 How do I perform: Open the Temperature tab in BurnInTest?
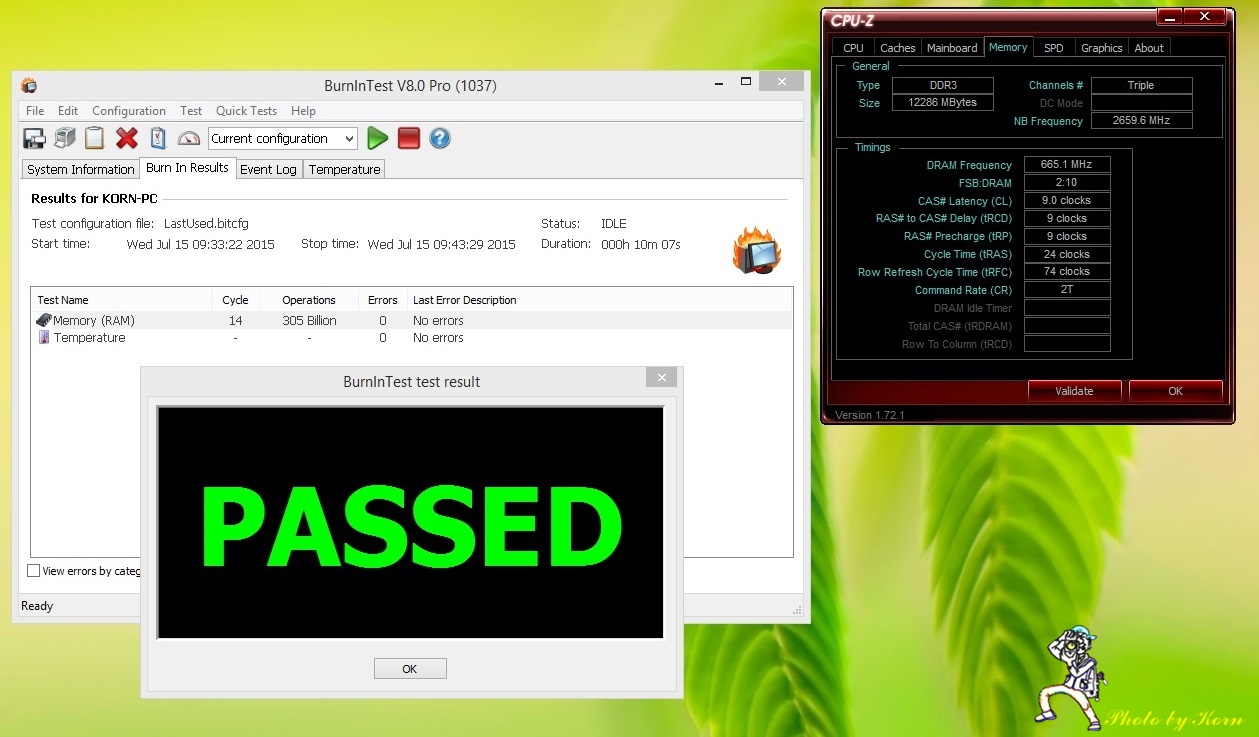[344, 169]
